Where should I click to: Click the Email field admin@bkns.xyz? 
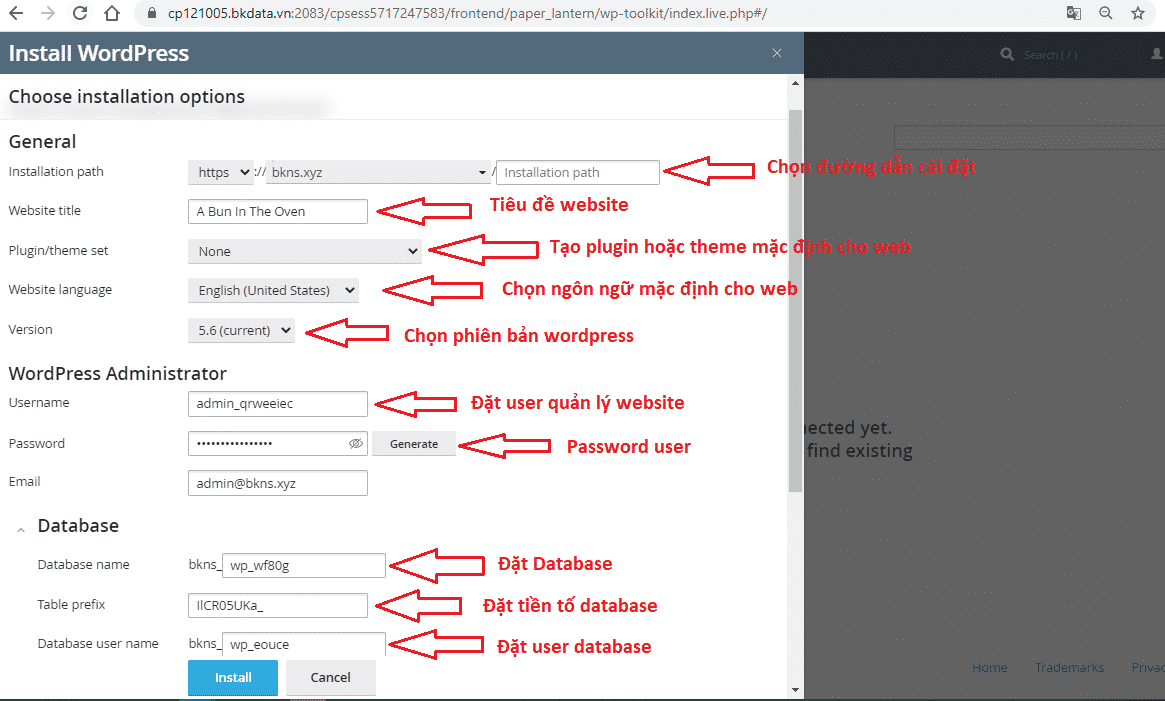tap(278, 483)
